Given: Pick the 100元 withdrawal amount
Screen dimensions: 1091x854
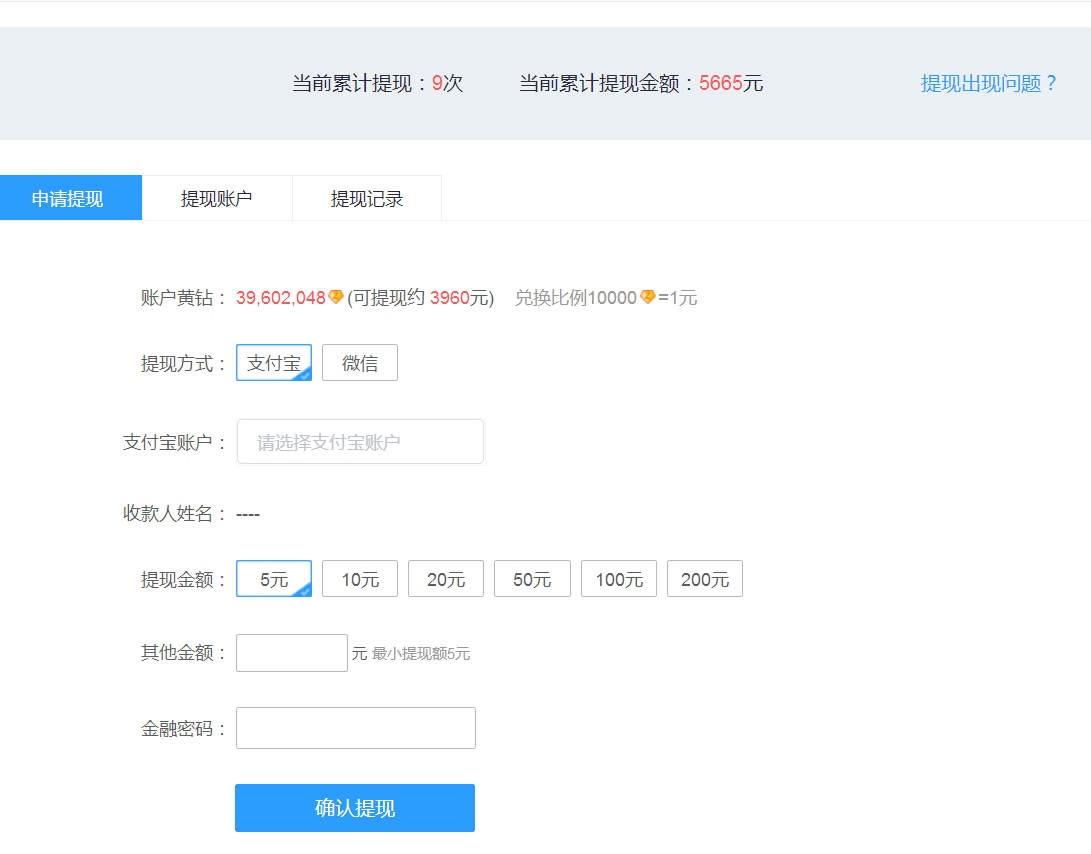Looking at the screenshot, I should (x=619, y=579).
